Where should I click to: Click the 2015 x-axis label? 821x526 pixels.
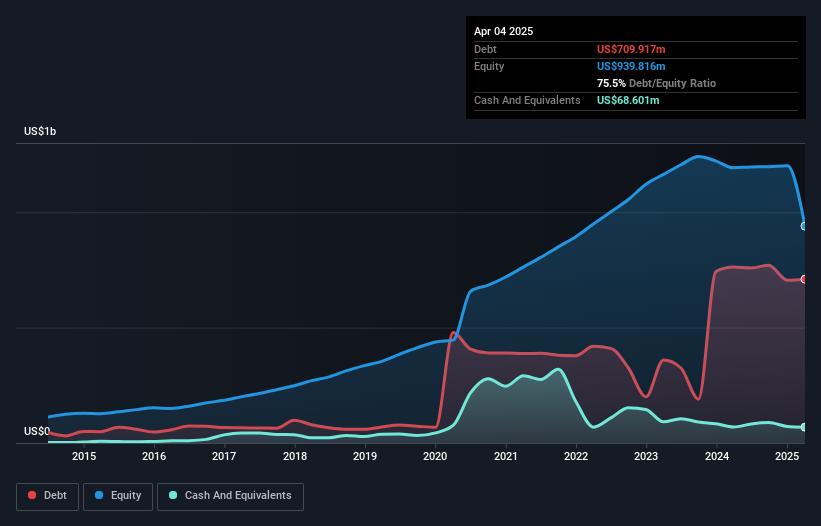[x=84, y=456]
